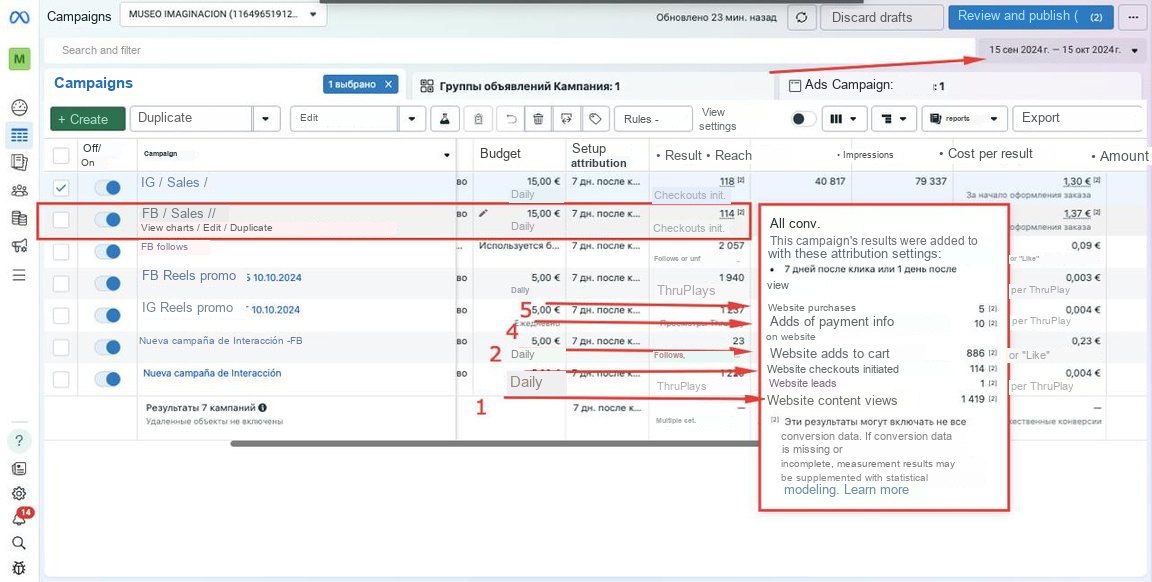Click the Search and filter field

(x=510, y=50)
